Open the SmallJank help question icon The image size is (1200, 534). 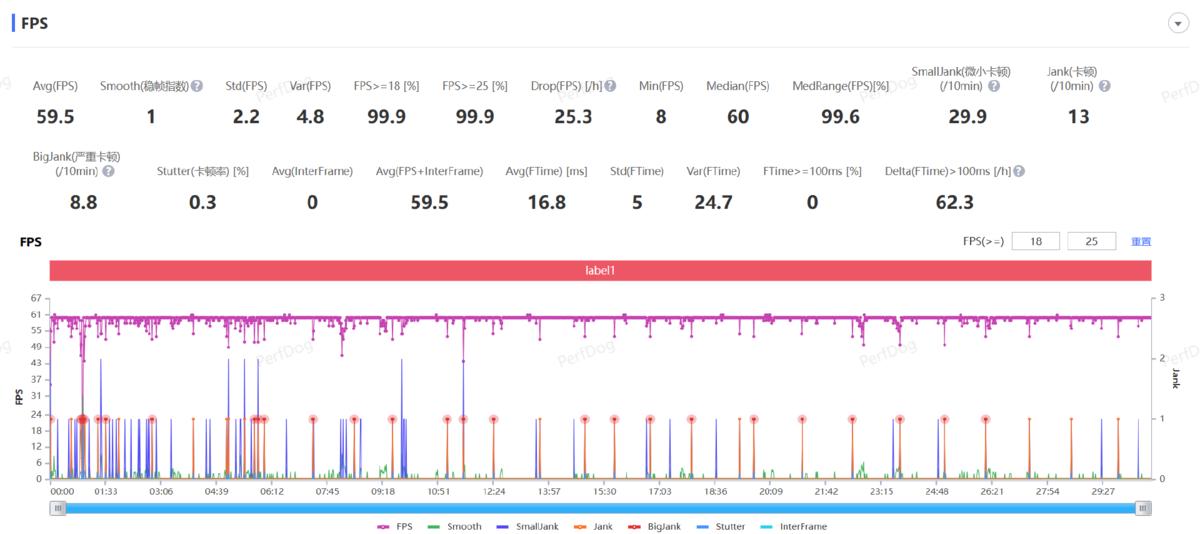coord(994,86)
